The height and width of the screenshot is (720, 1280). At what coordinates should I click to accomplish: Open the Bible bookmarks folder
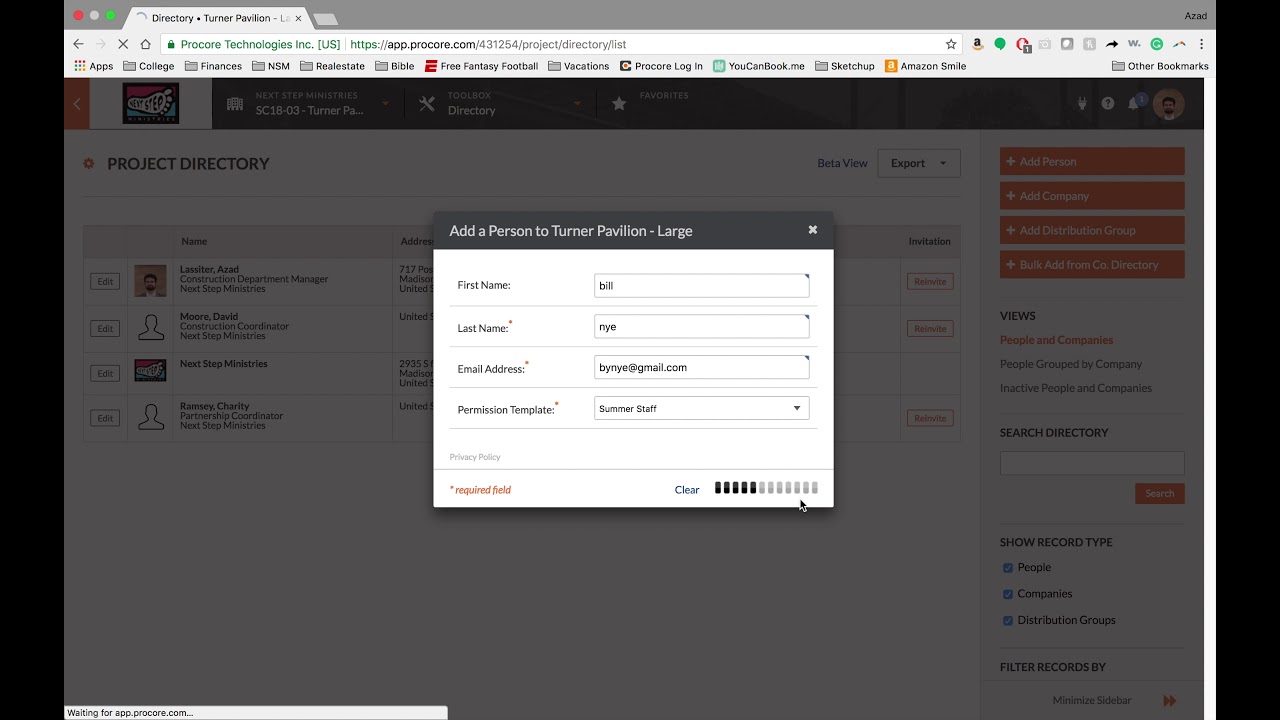click(x=395, y=66)
